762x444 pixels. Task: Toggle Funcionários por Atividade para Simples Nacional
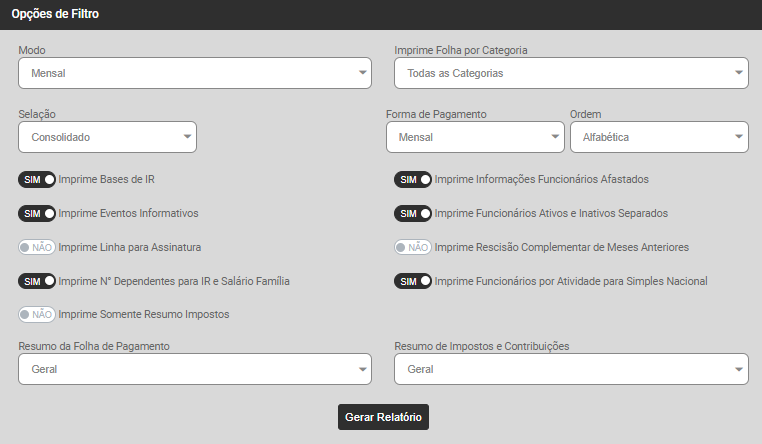point(412,281)
